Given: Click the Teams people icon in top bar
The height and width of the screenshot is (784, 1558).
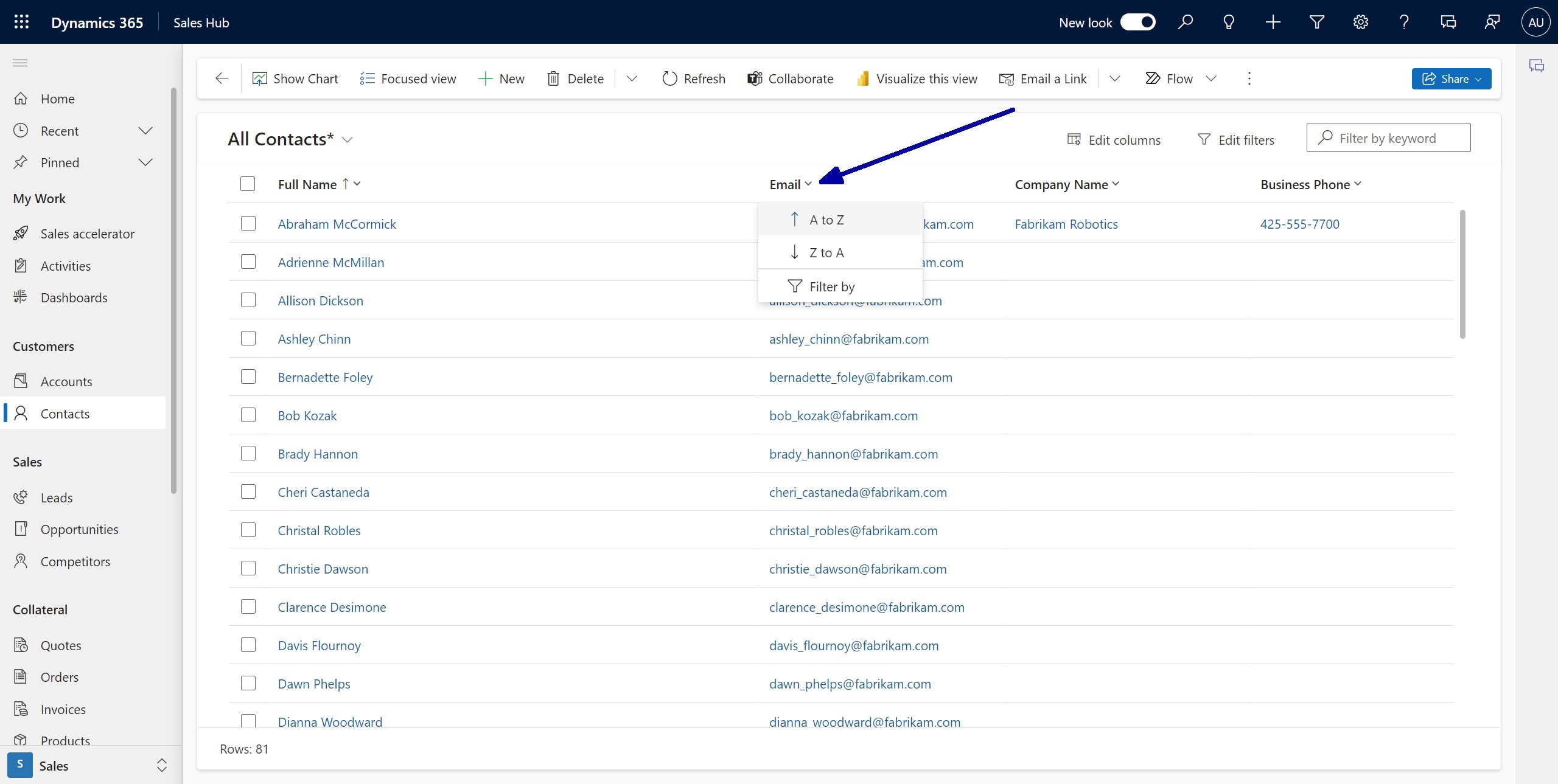Looking at the screenshot, I should [x=1492, y=23].
